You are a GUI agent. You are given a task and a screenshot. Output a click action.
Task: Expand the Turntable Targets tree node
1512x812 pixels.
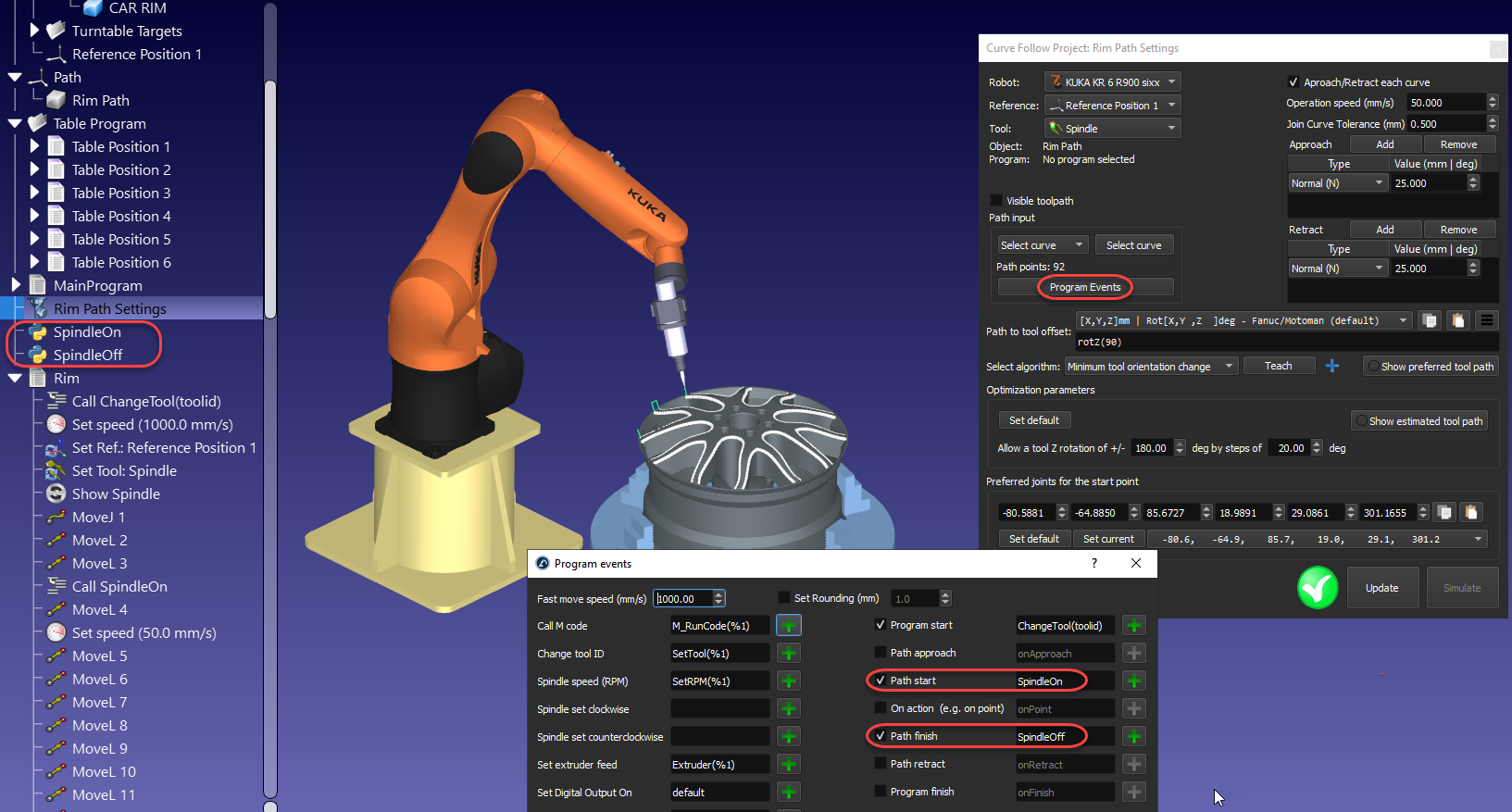(34, 31)
